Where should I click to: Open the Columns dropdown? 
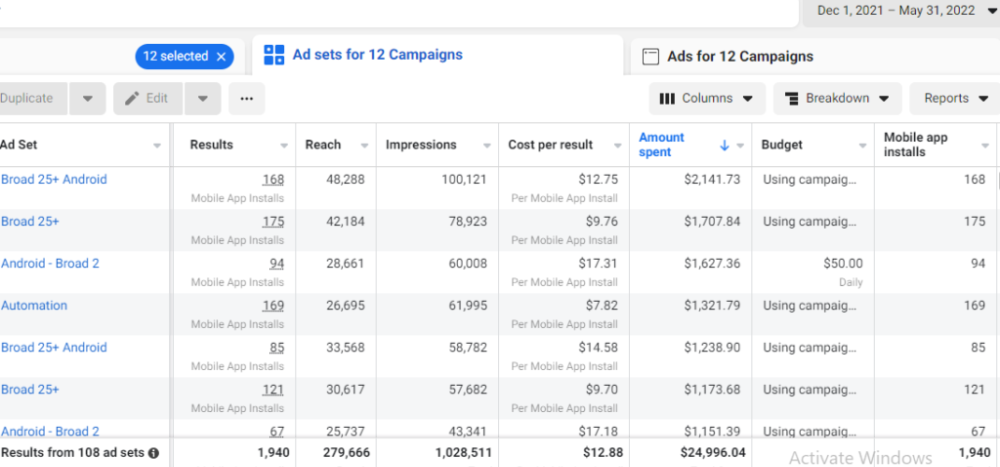[707, 98]
